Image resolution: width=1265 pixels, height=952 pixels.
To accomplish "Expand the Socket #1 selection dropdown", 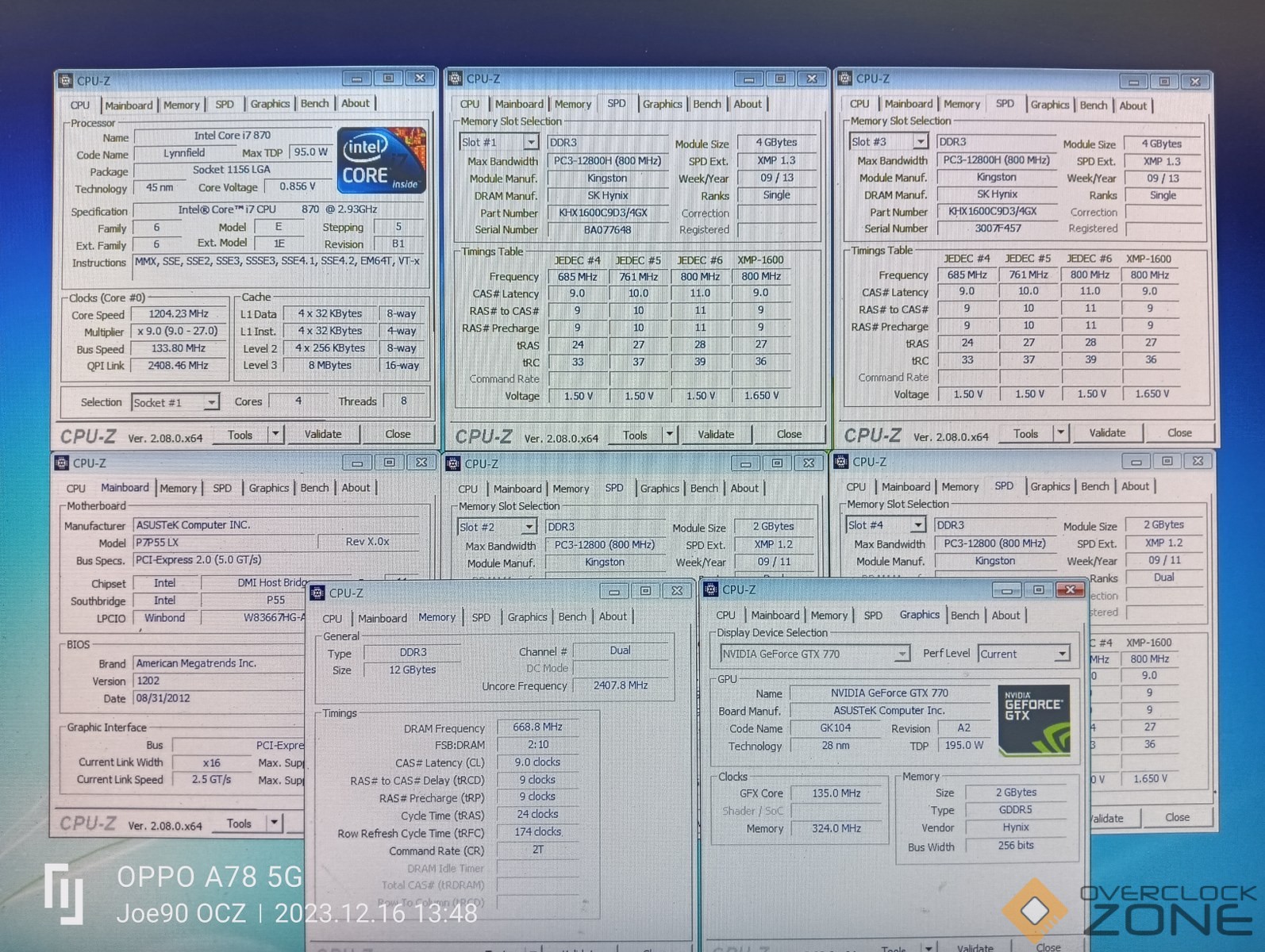I will tap(211, 402).
